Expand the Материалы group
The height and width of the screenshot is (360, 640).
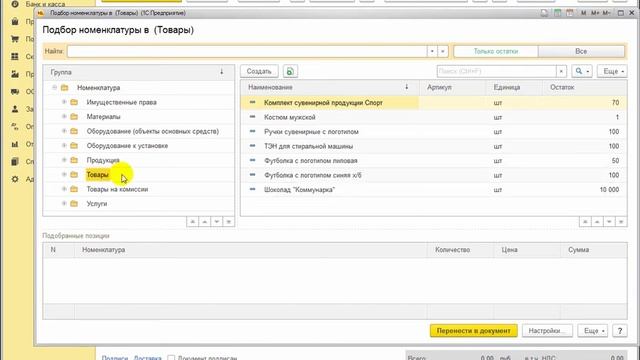64,116
